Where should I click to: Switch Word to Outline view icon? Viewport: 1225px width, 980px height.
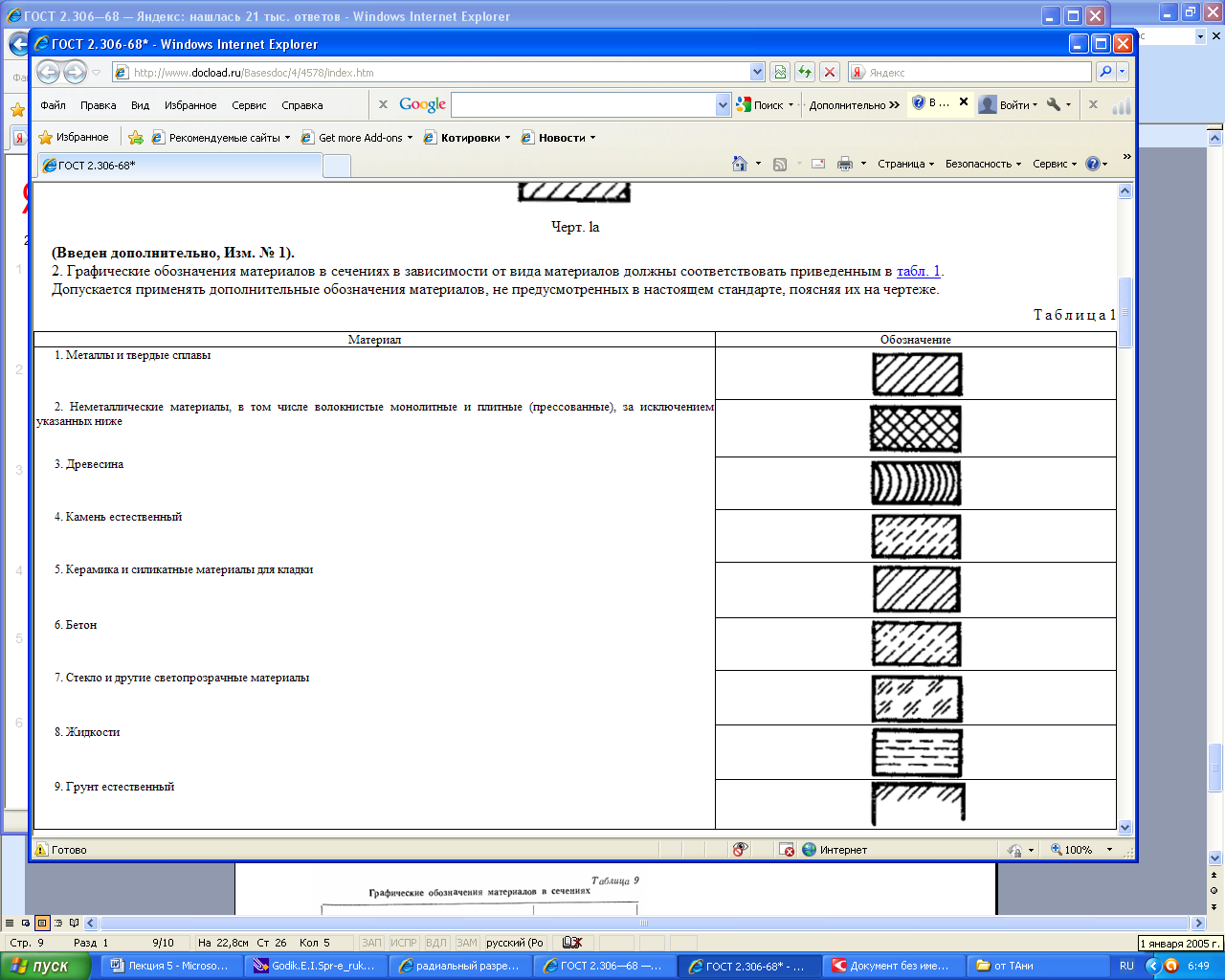[x=58, y=924]
